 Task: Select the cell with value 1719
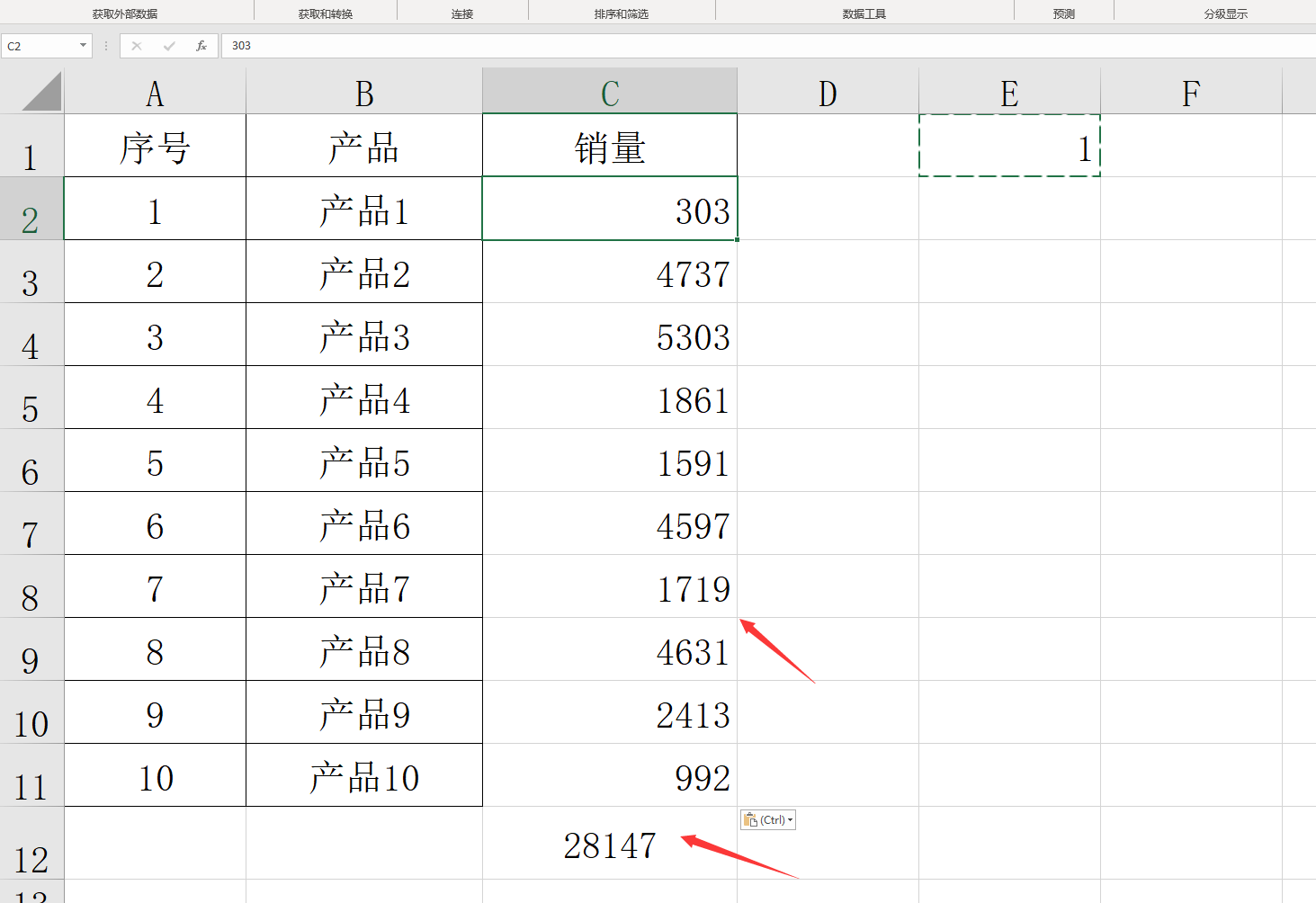[x=610, y=586]
